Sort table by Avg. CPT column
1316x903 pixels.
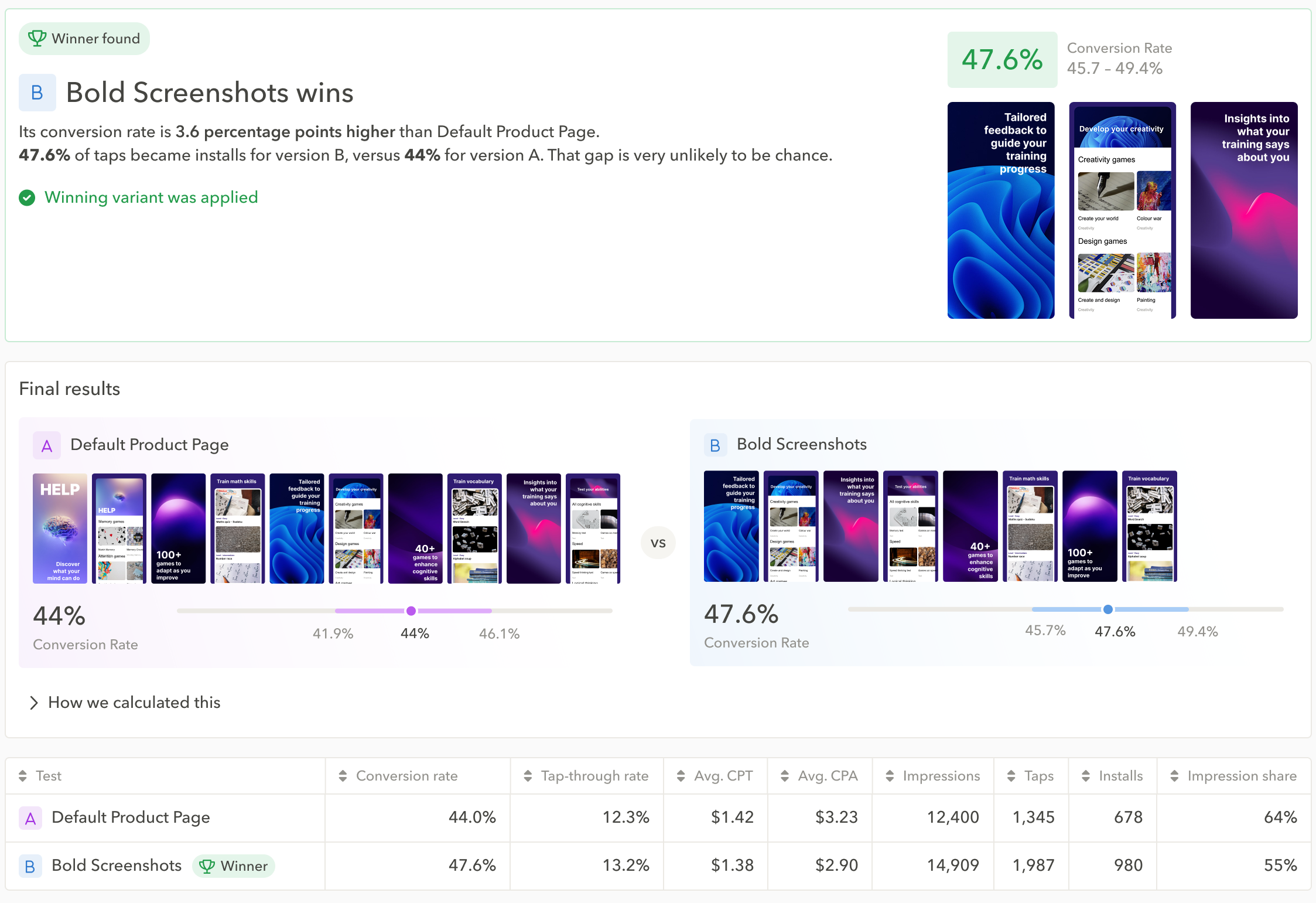681,776
